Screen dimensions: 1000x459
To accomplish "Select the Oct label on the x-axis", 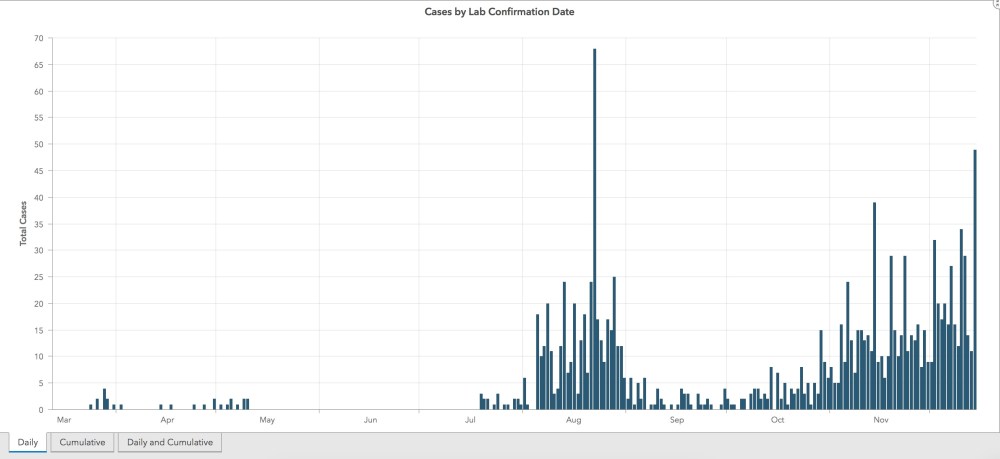I will (x=777, y=420).
